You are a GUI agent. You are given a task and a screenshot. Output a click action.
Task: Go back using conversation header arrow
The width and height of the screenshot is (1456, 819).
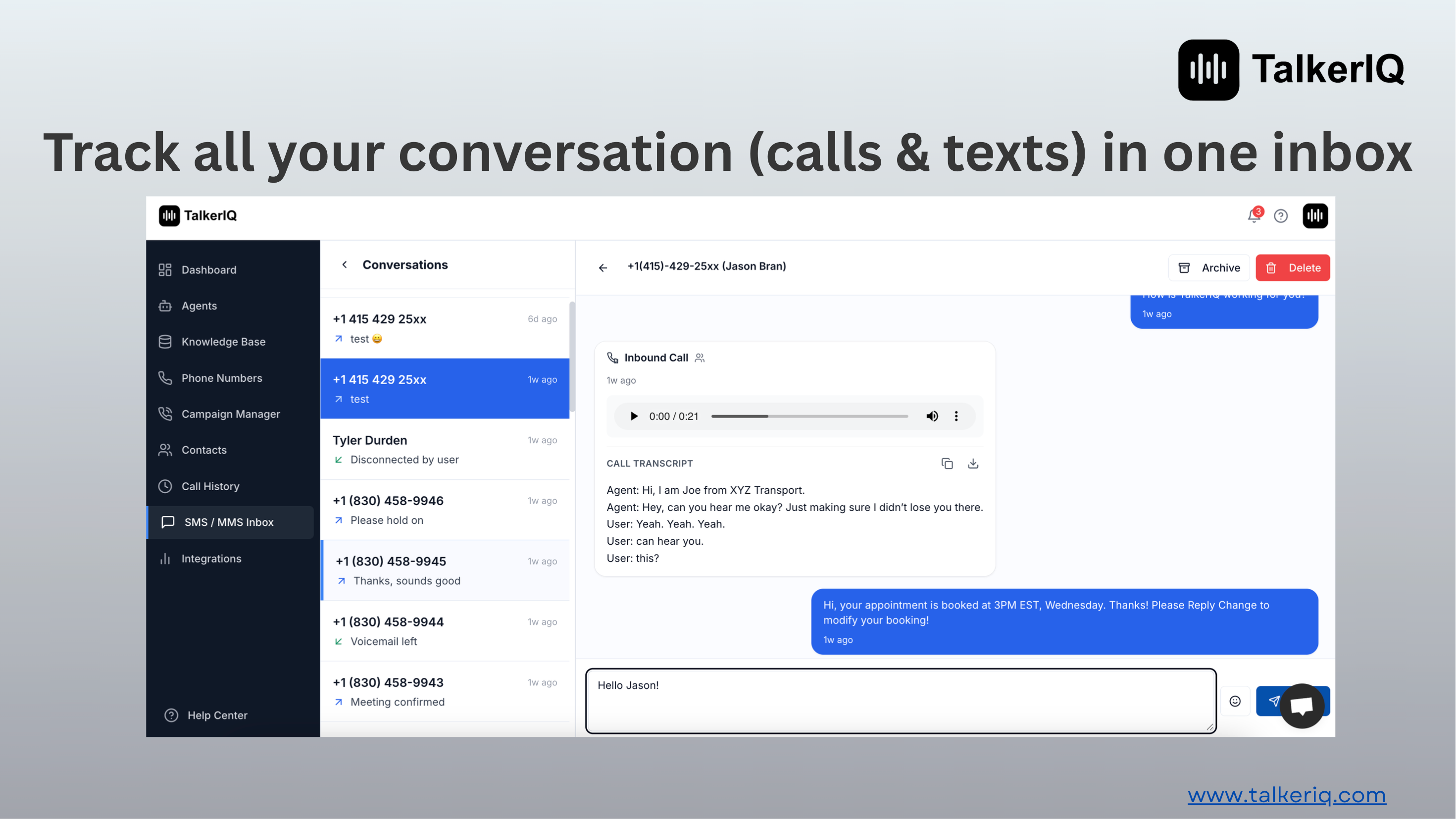(x=602, y=268)
